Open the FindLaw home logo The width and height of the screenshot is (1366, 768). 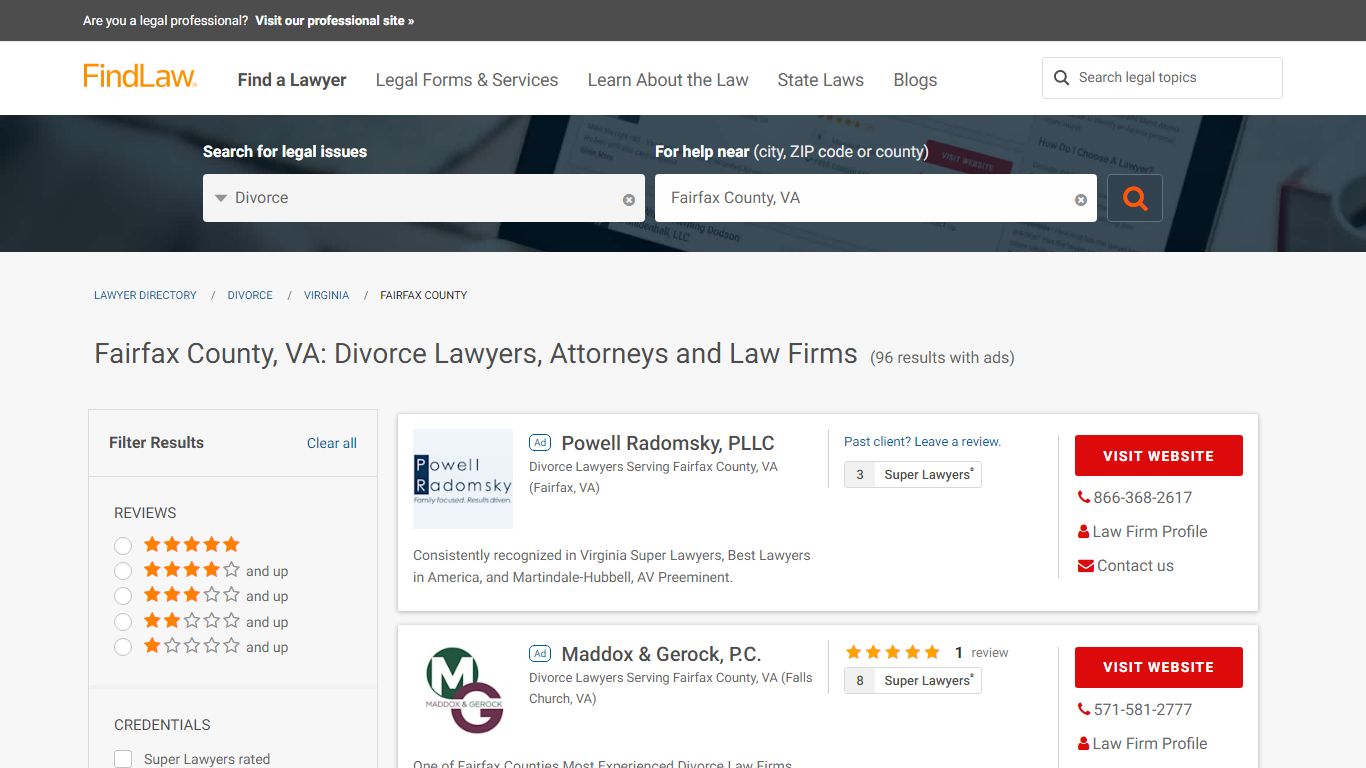point(140,77)
